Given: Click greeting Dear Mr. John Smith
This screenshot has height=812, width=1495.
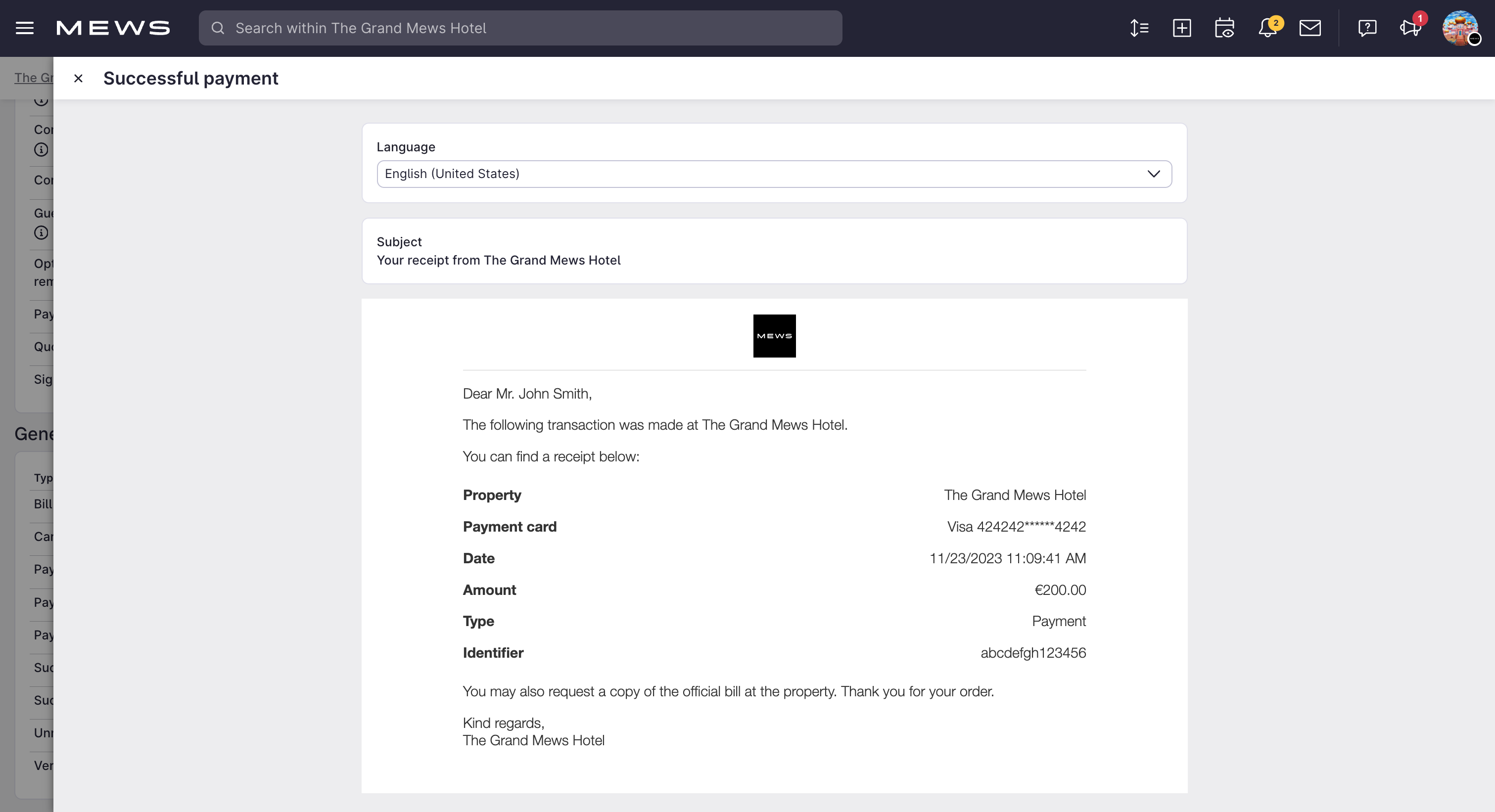Looking at the screenshot, I should (x=527, y=394).
